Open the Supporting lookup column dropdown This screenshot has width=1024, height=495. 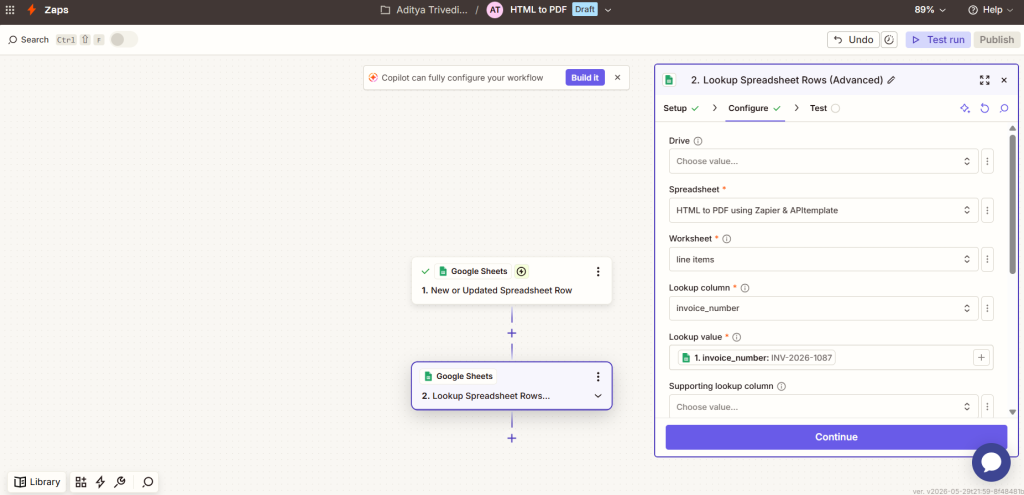pos(824,406)
